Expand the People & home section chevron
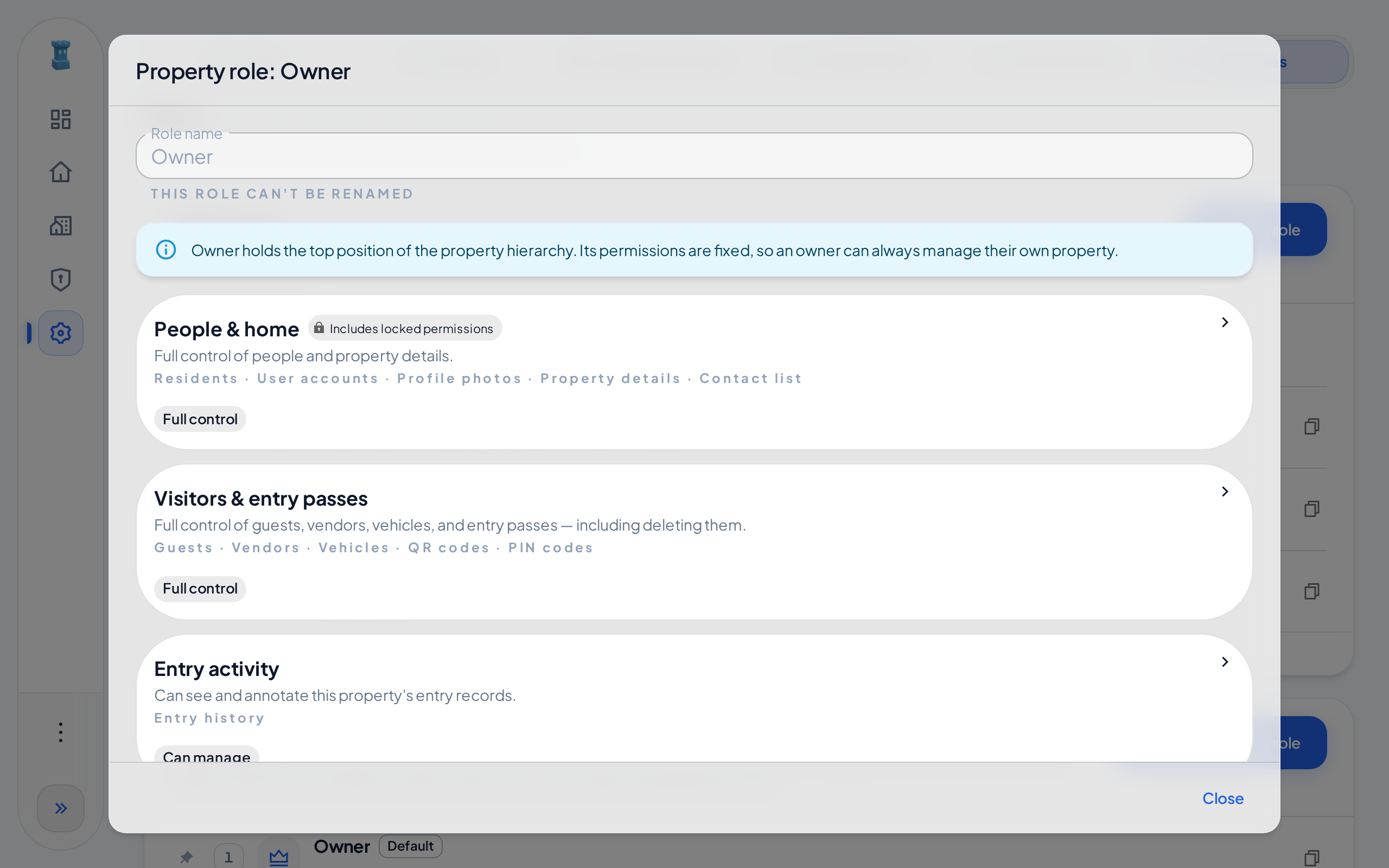Viewport: 1389px width, 868px height. tap(1225, 322)
